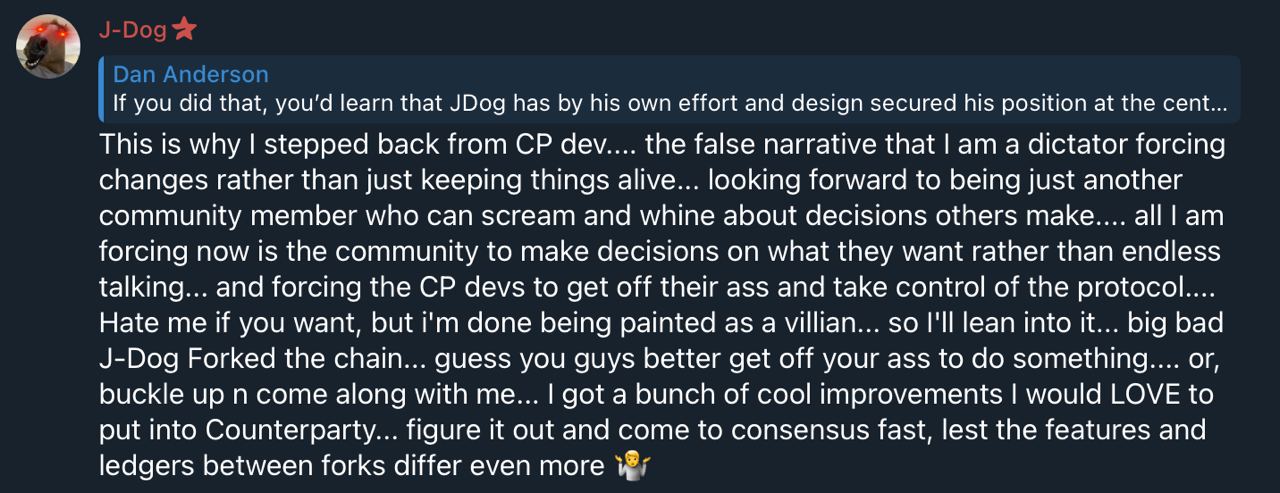Click the blue vertical bar of the reply quote

tap(101, 88)
